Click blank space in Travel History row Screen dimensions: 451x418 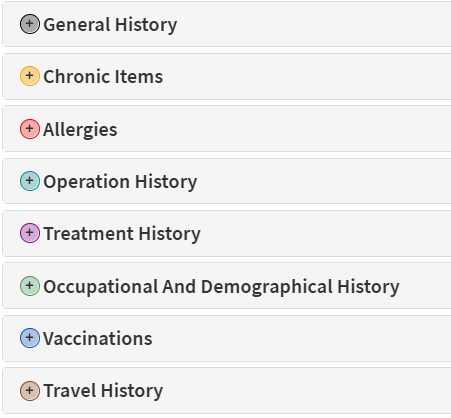pos(307,391)
